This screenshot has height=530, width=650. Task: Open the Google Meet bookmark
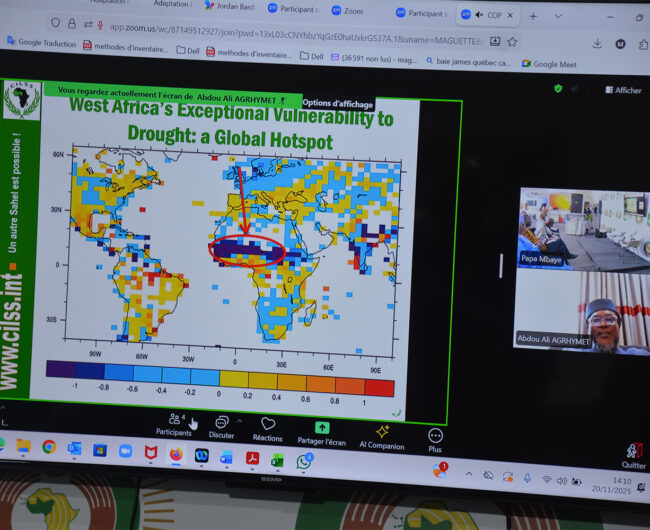pyautogui.click(x=553, y=64)
